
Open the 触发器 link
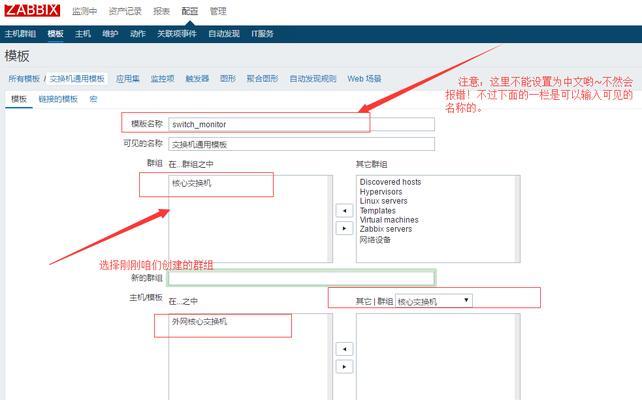197,79
